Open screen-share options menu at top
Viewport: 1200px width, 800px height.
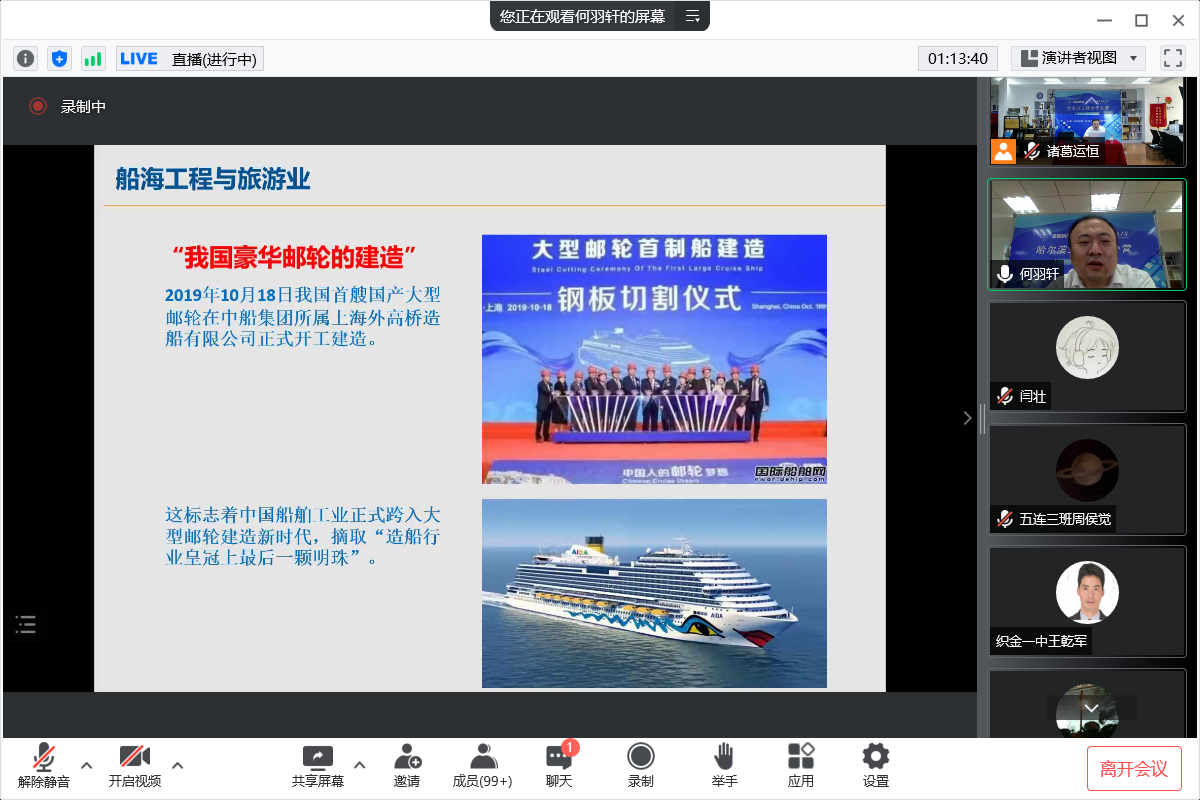692,16
